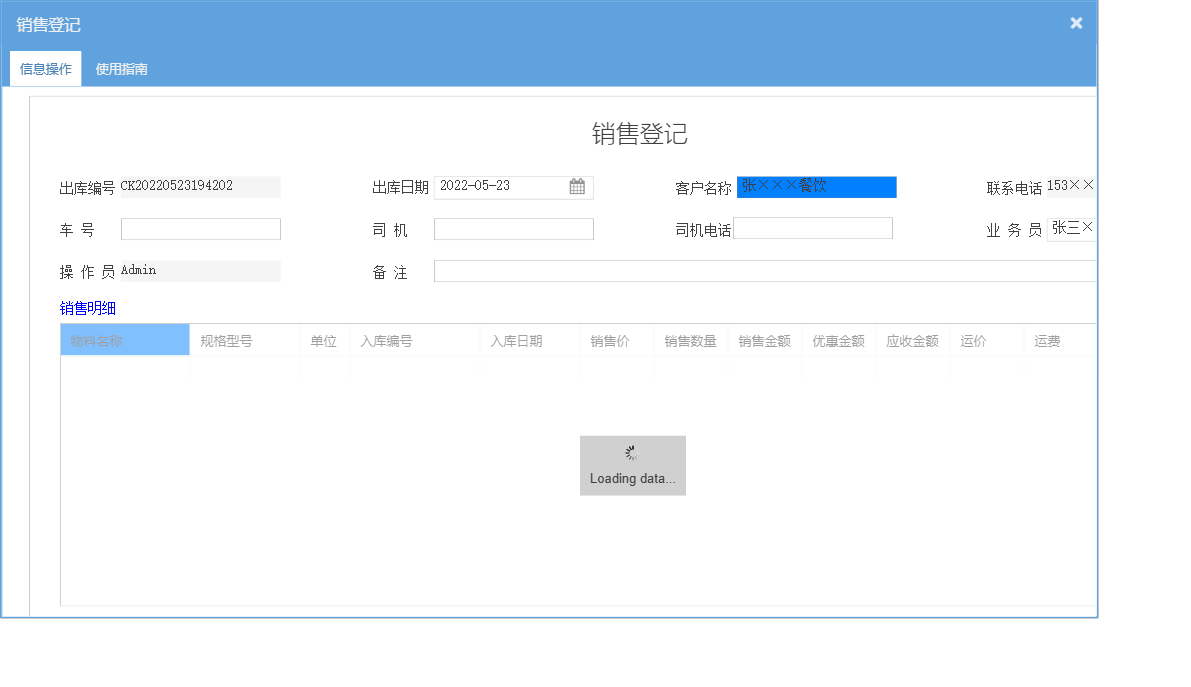Click the loading spinner icon in the grid
The image size is (1191, 687).
tap(632, 453)
